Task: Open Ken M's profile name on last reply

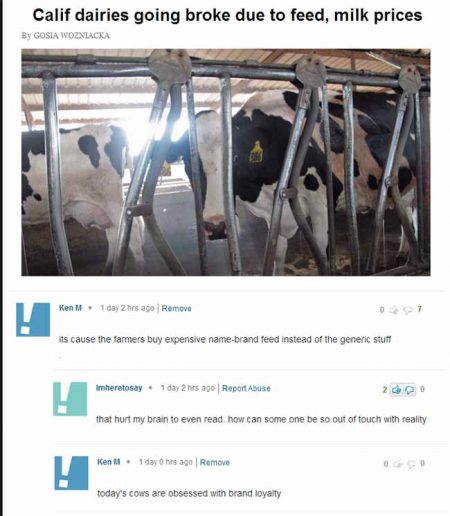Action: pos(109,462)
